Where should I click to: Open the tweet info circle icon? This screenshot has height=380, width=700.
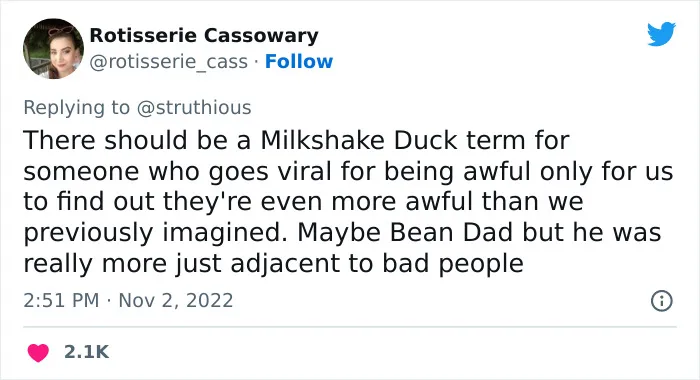pos(662,301)
